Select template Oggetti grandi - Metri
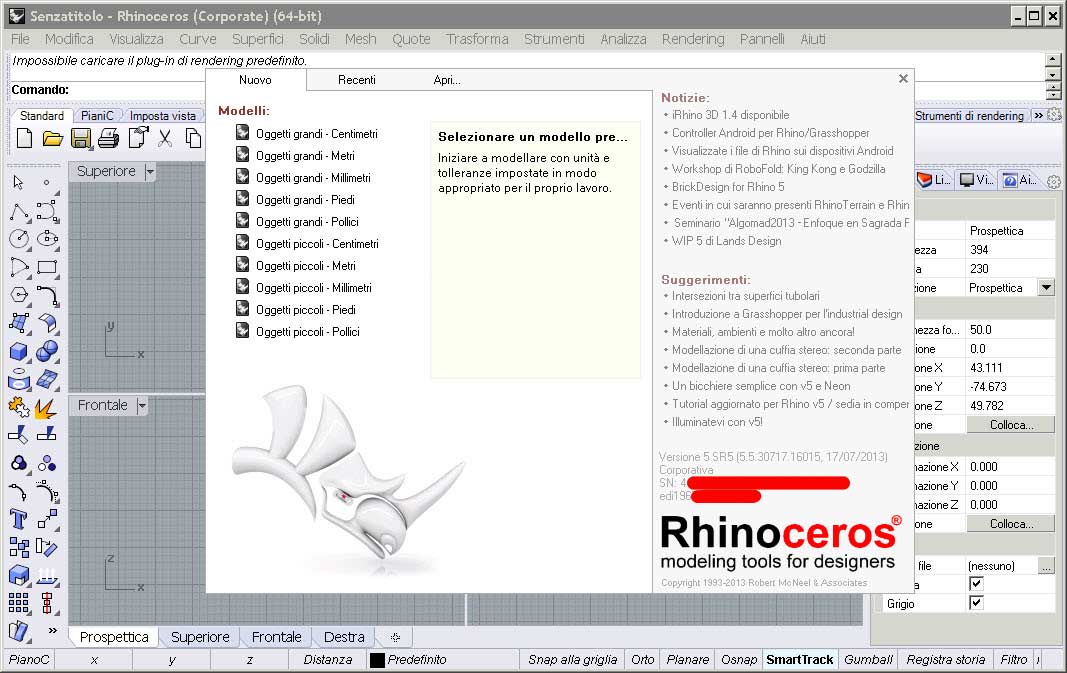The width and height of the screenshot is (1067, 673). click(x=305, y=156)
